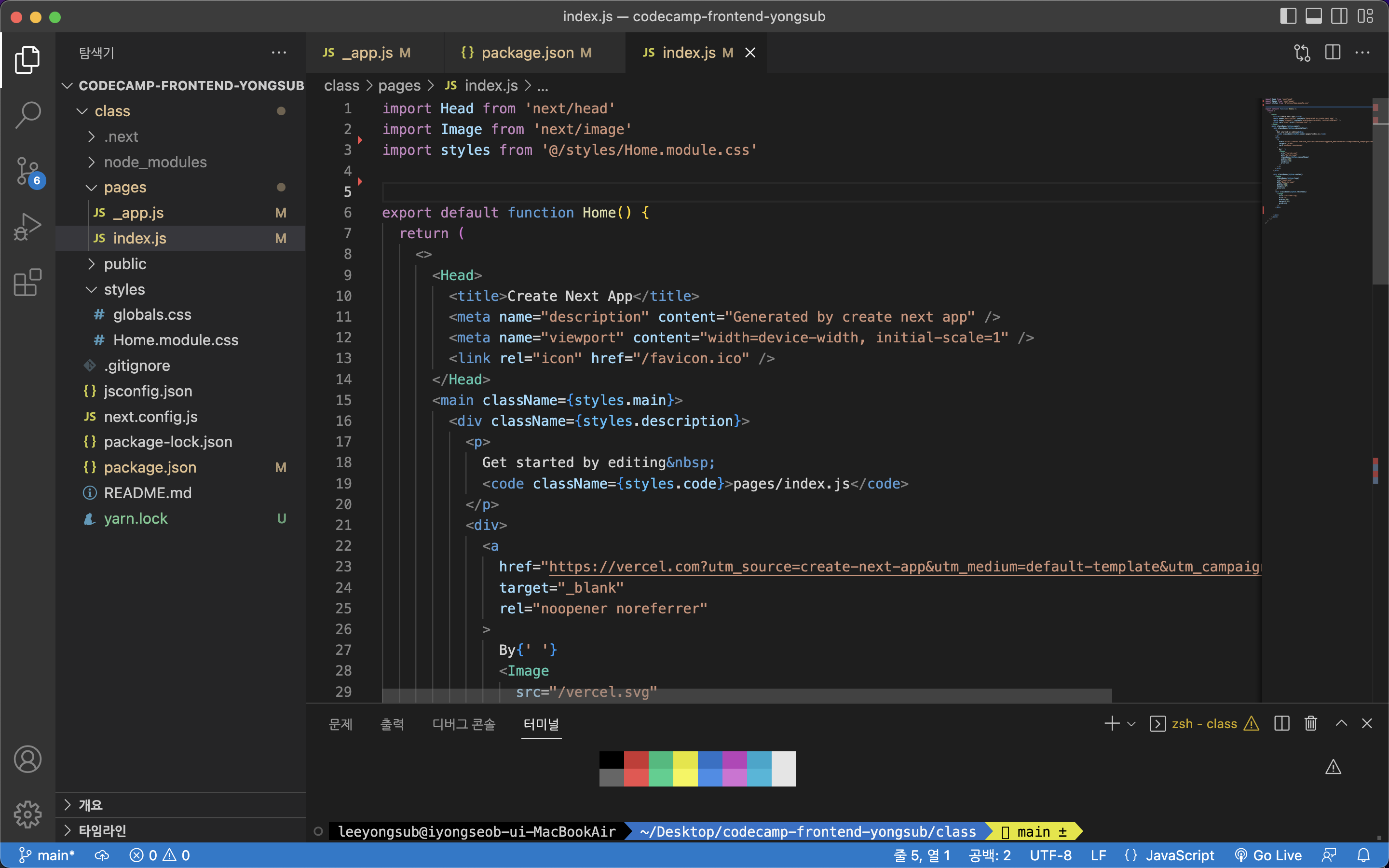Change LF end of line sequence
1389x868 pixels.
(1098, 855)
